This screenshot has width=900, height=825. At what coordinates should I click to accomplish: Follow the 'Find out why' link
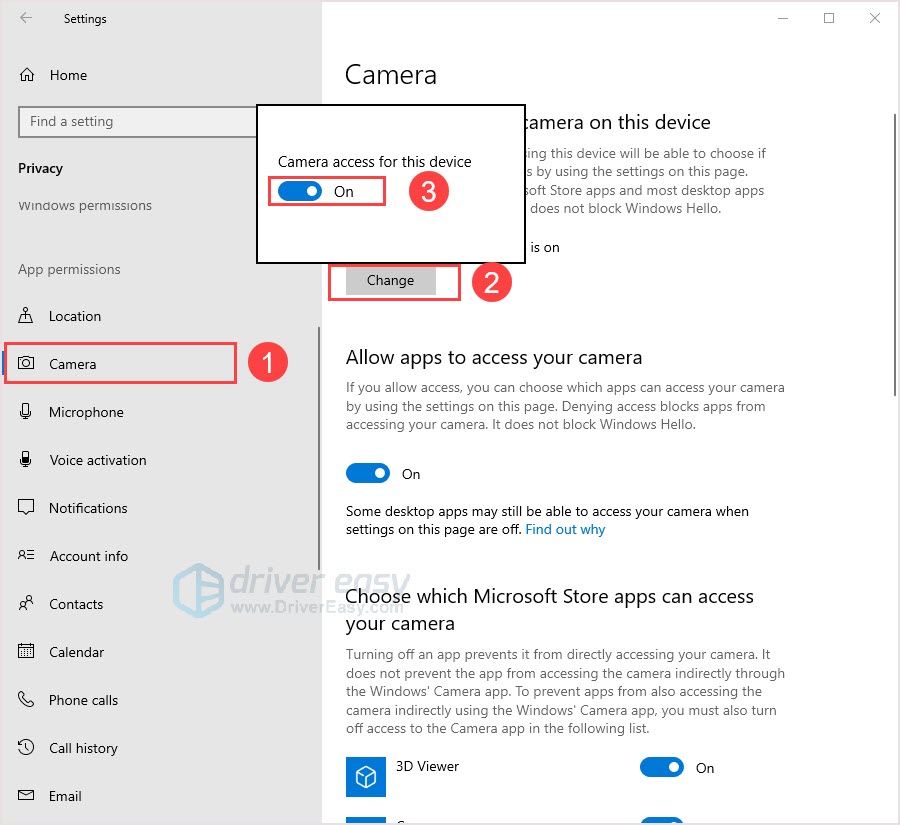[x=565, y=529]
